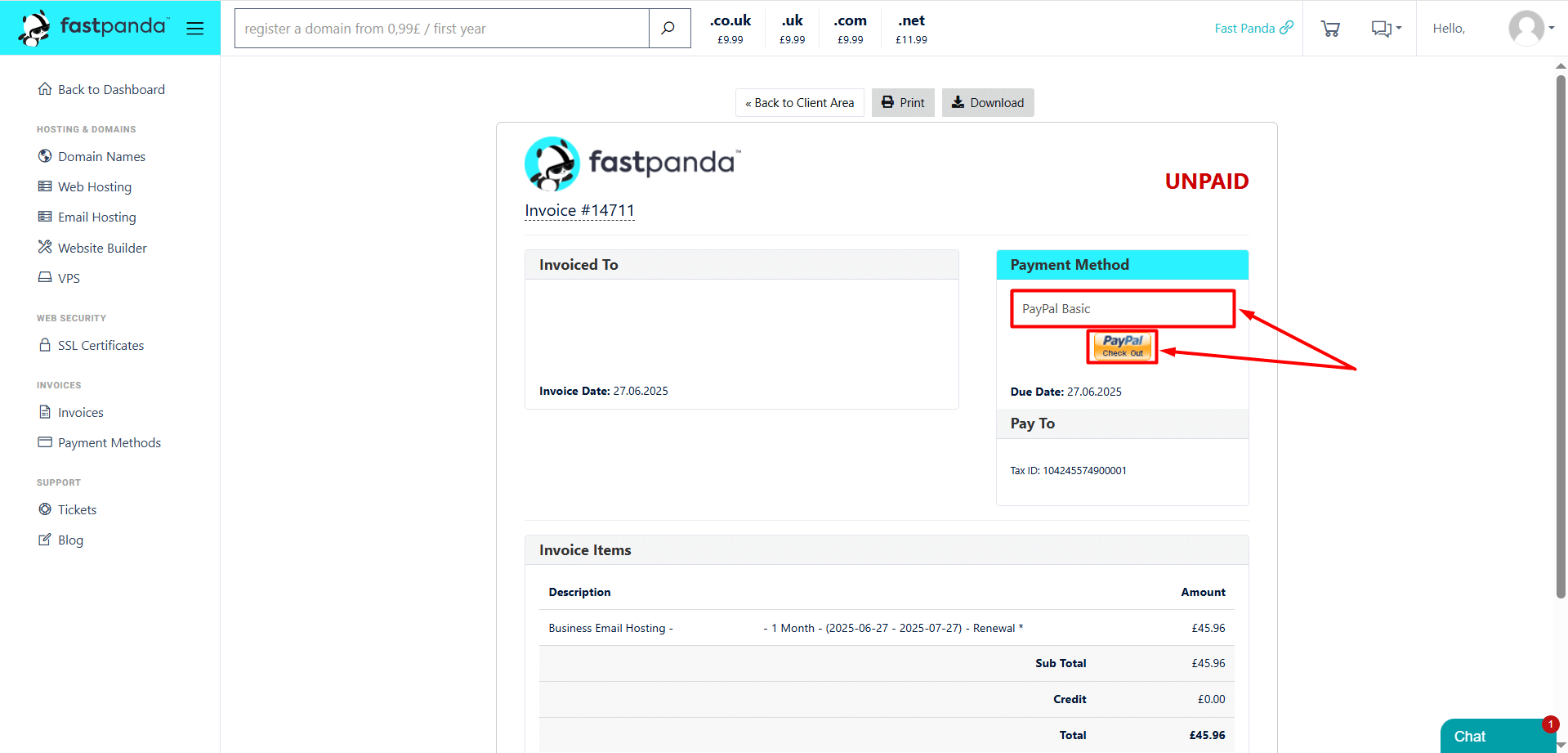Click Back to Client Area button

pyautogui.click(x=800, y=103)
